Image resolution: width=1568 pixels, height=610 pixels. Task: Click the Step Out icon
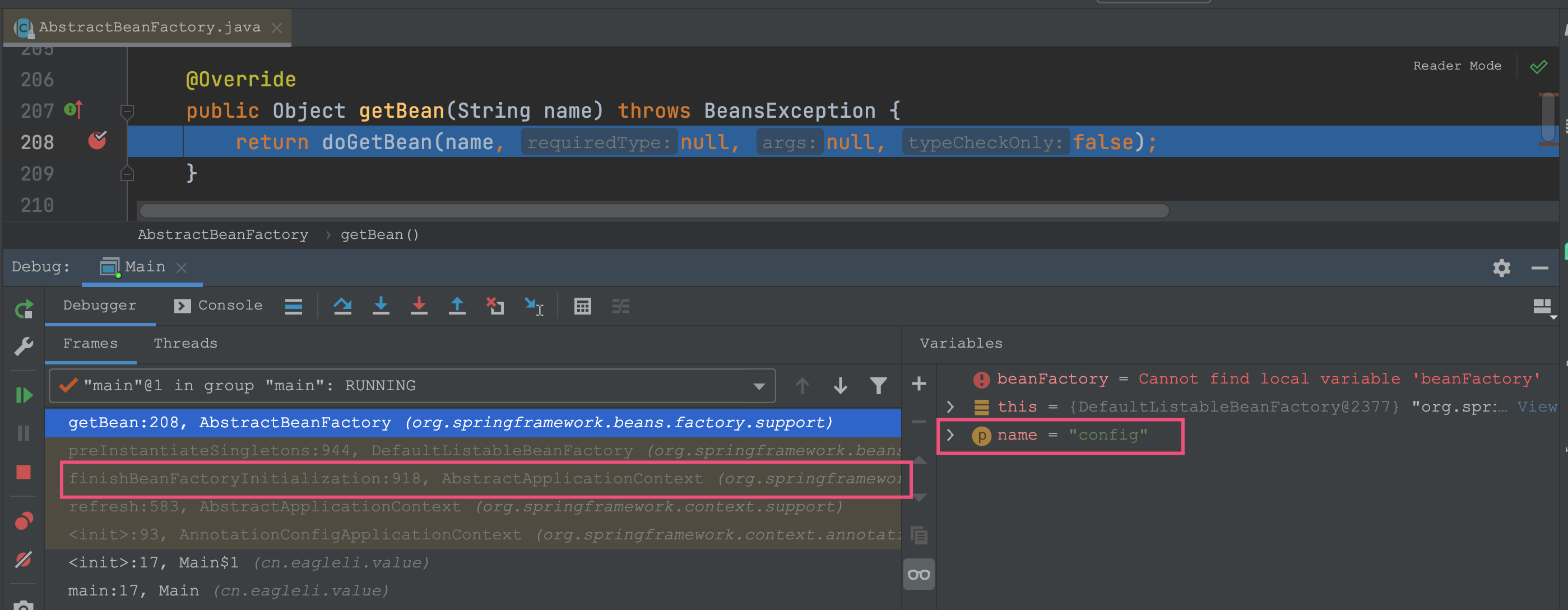(x=457, y=306)
